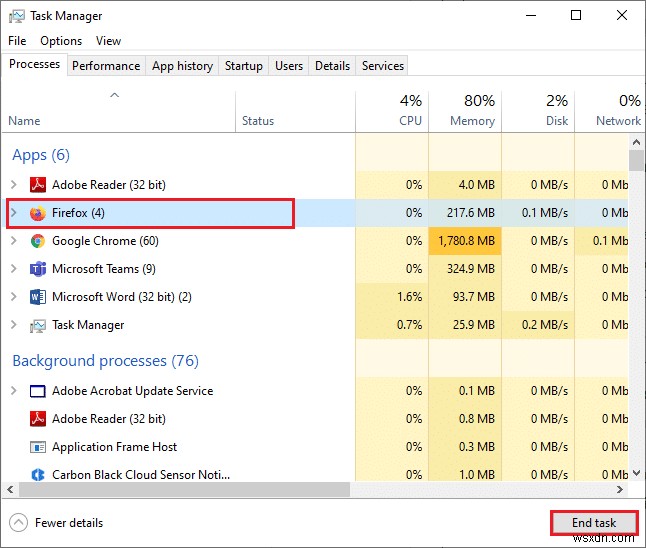
Task: Open the View menu
Action: coord(108,41)
